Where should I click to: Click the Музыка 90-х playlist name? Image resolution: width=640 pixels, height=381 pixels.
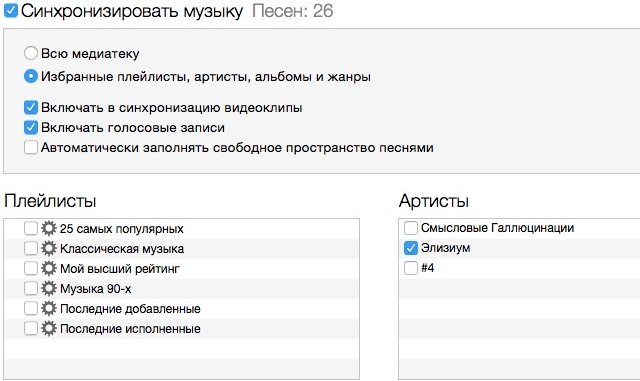[x=96, y=289]
